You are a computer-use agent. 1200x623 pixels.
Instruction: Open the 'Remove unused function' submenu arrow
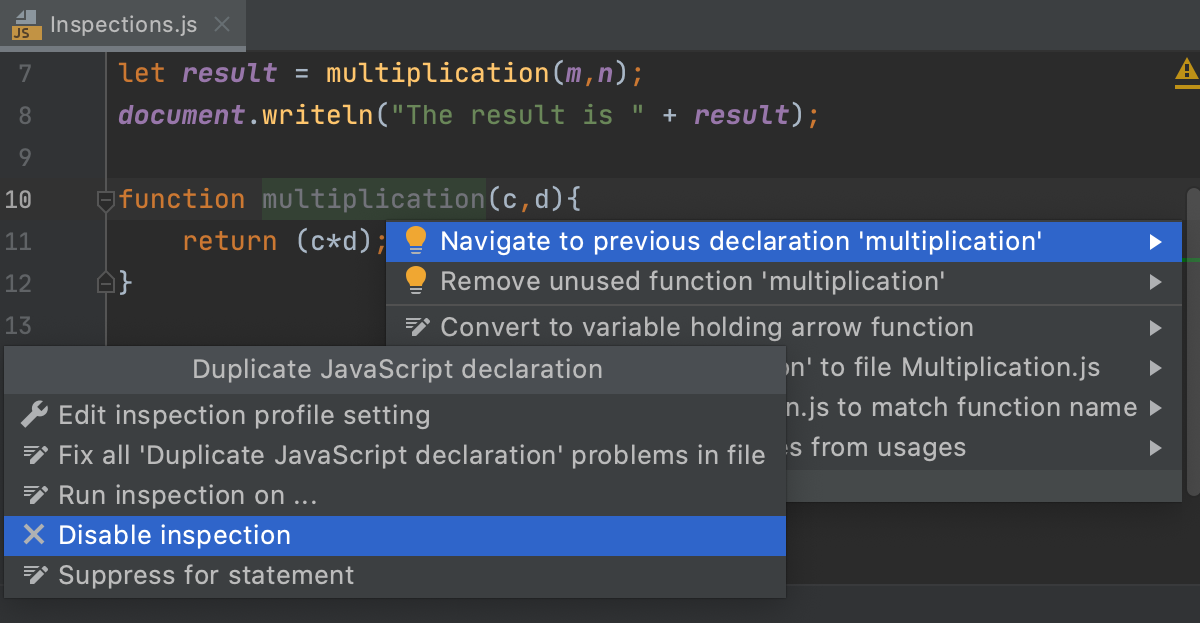1159,281
